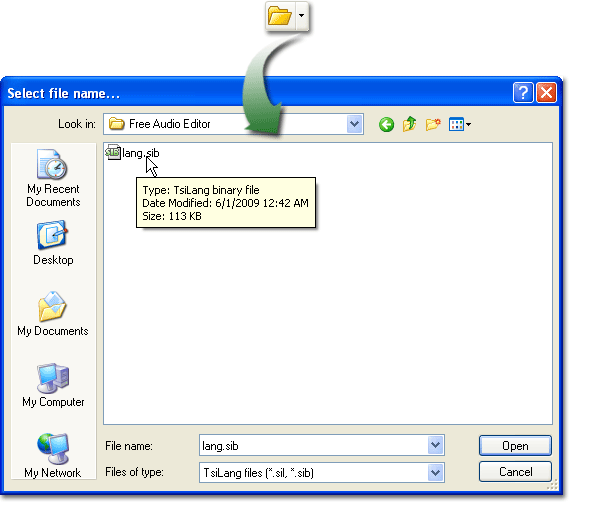Open the View Menu icon
The image size is (600, 513).
pyautogui.click(x=459, y=124)
